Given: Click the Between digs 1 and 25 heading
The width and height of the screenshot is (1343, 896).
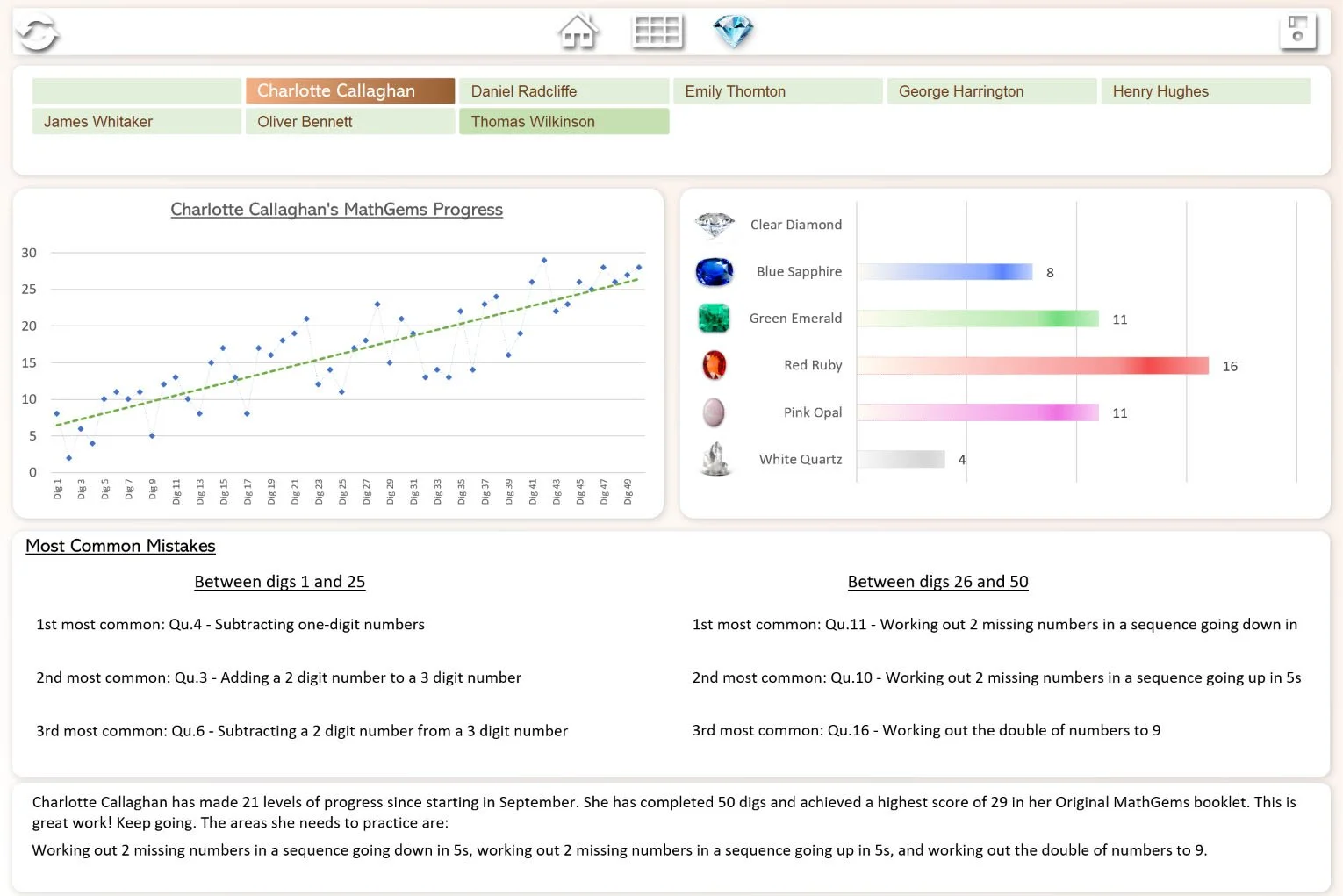Looking at the screenshot, I should point(280,582).
